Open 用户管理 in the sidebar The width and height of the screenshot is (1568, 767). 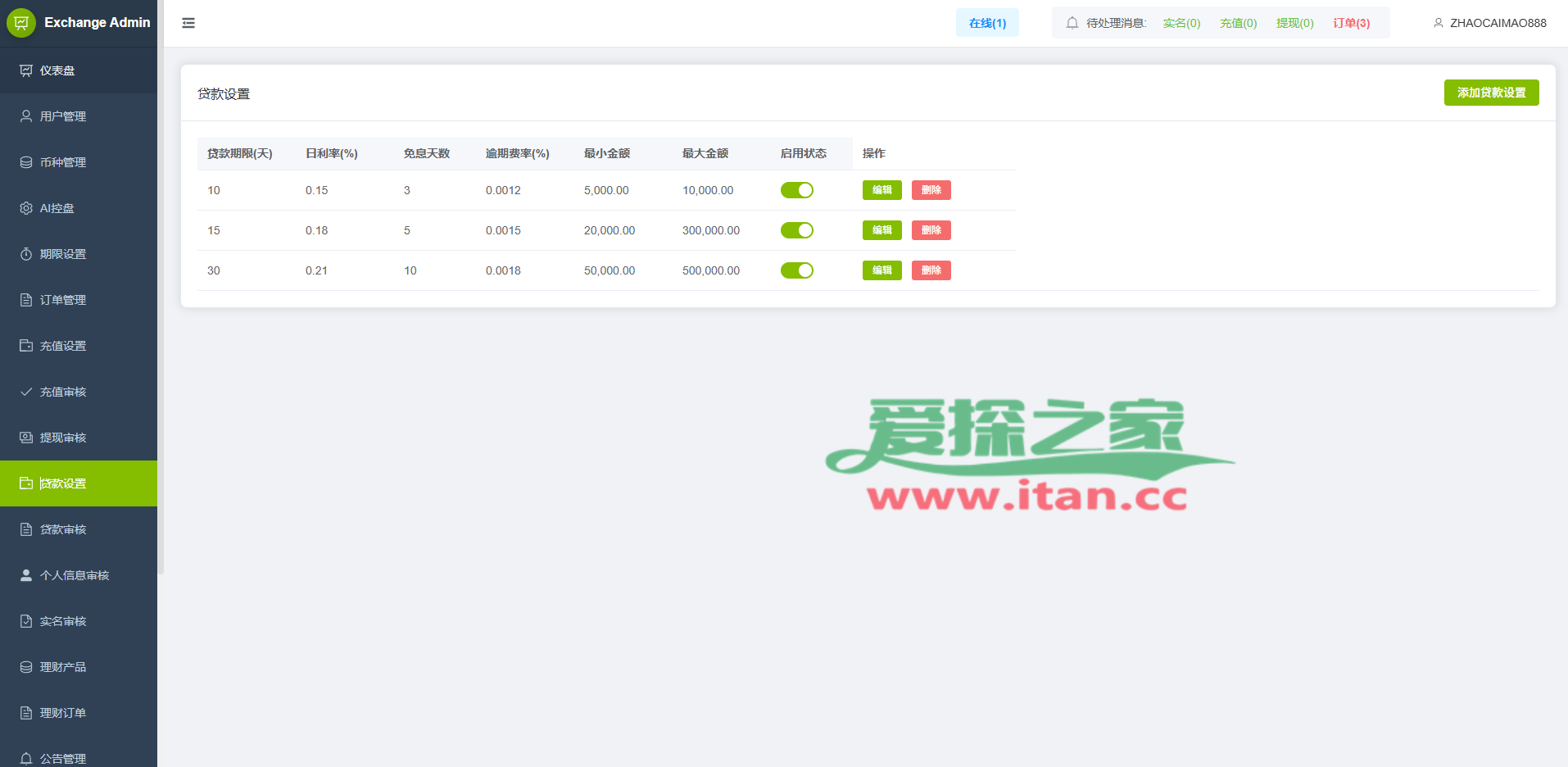(x=63, y=116)
